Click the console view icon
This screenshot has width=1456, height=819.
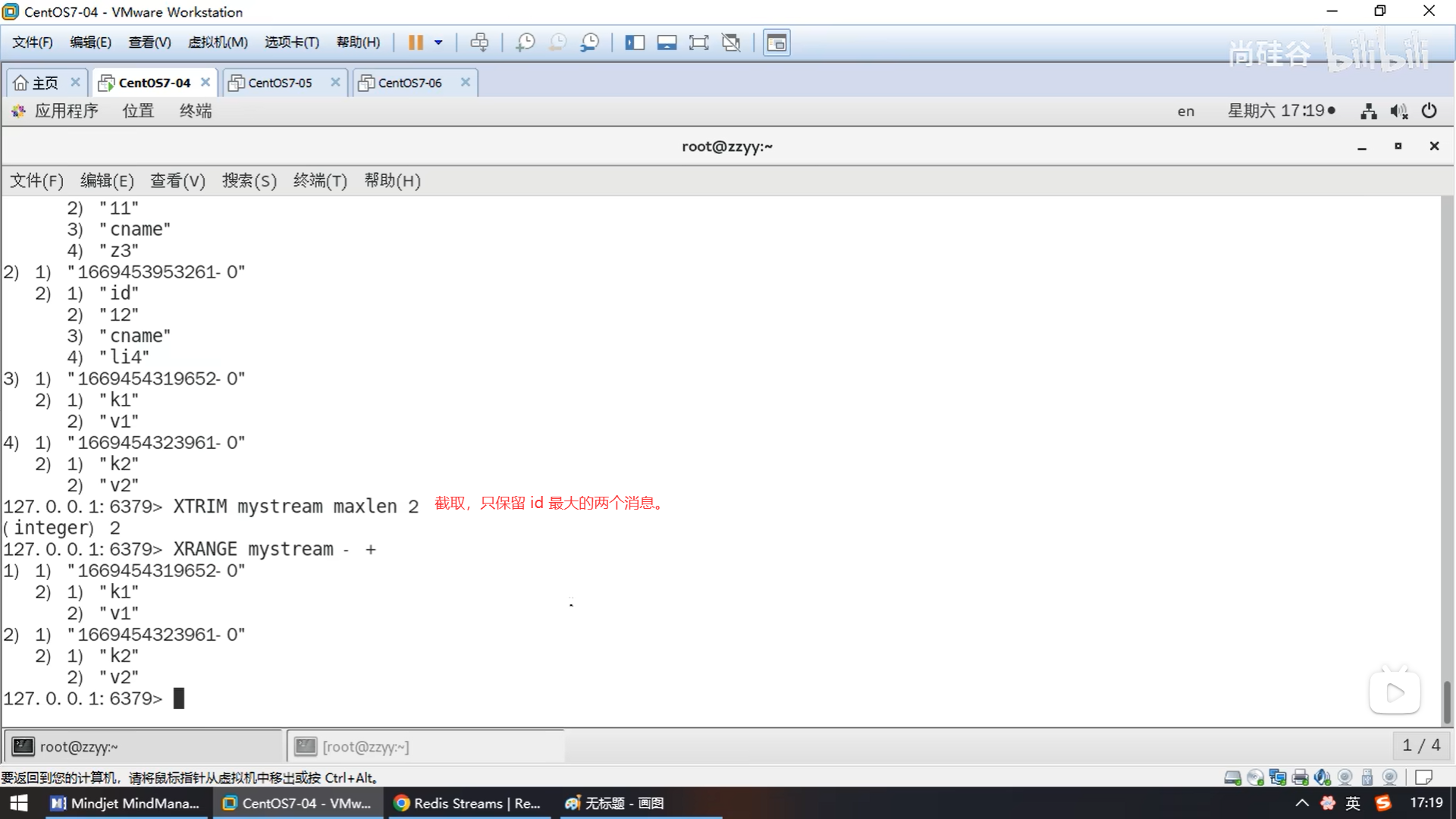pyautogui.click(x=777, y=42)
